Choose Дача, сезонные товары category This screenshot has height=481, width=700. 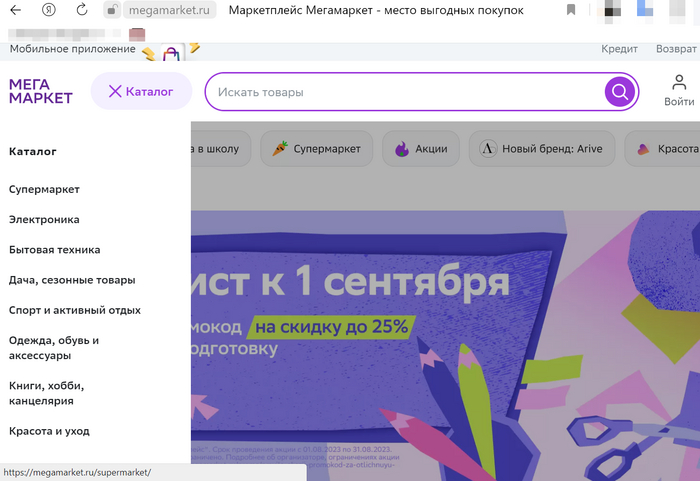[x=72, y=280]
